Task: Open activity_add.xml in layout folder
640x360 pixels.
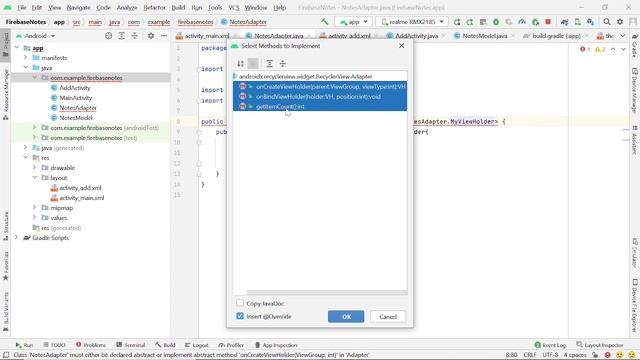Action: pyautogui.click(x=80, y=188)
